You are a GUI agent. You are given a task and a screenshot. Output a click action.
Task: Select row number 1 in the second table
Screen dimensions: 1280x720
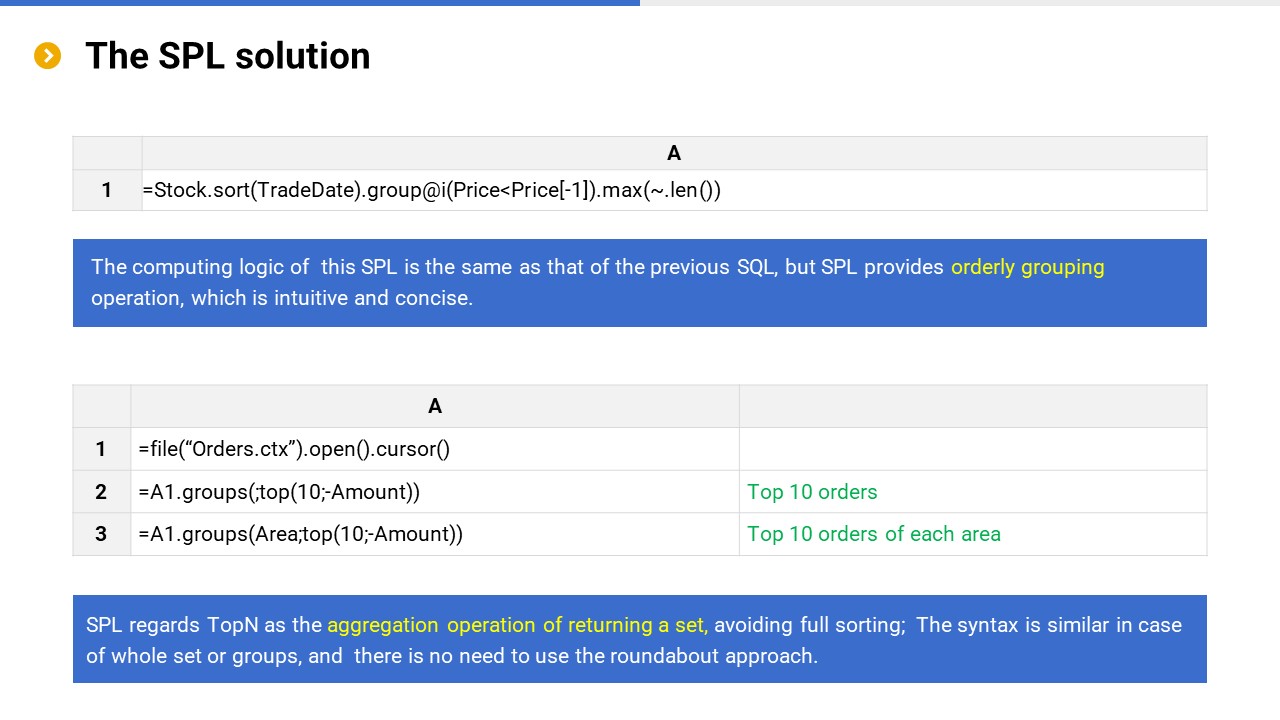click(x=101, y=449)
